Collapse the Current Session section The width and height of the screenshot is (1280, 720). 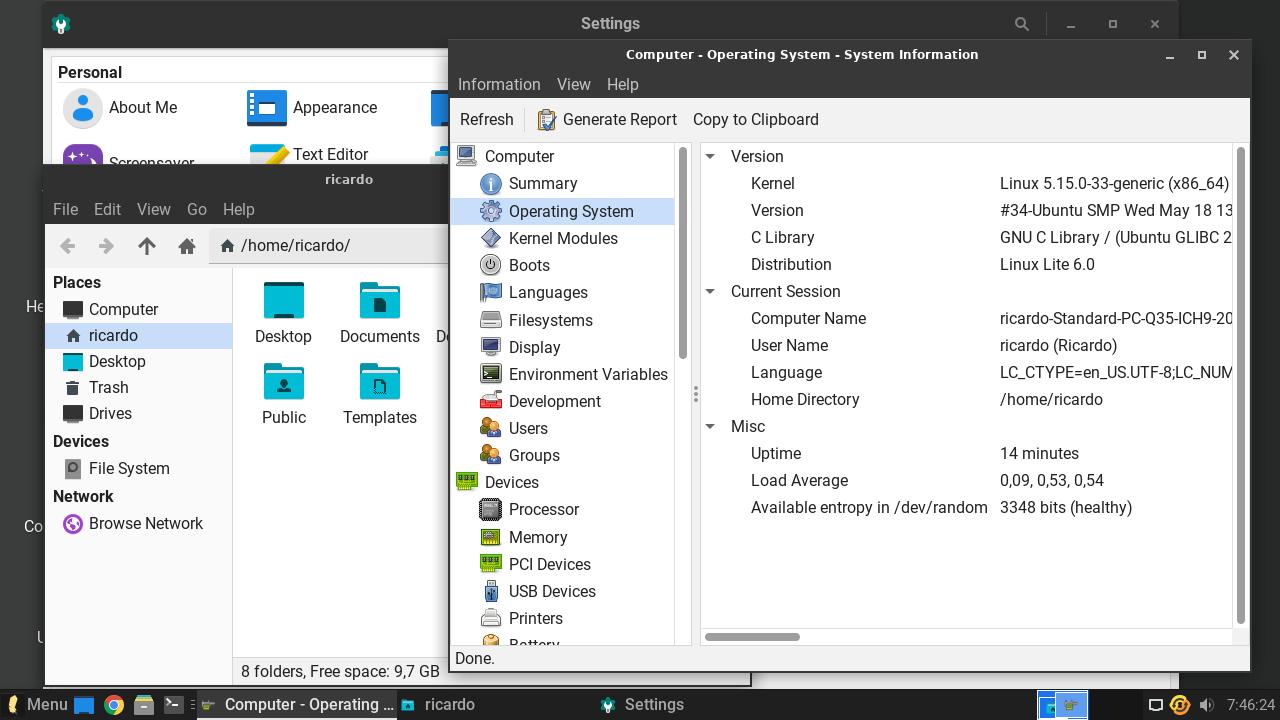point(710,292)
